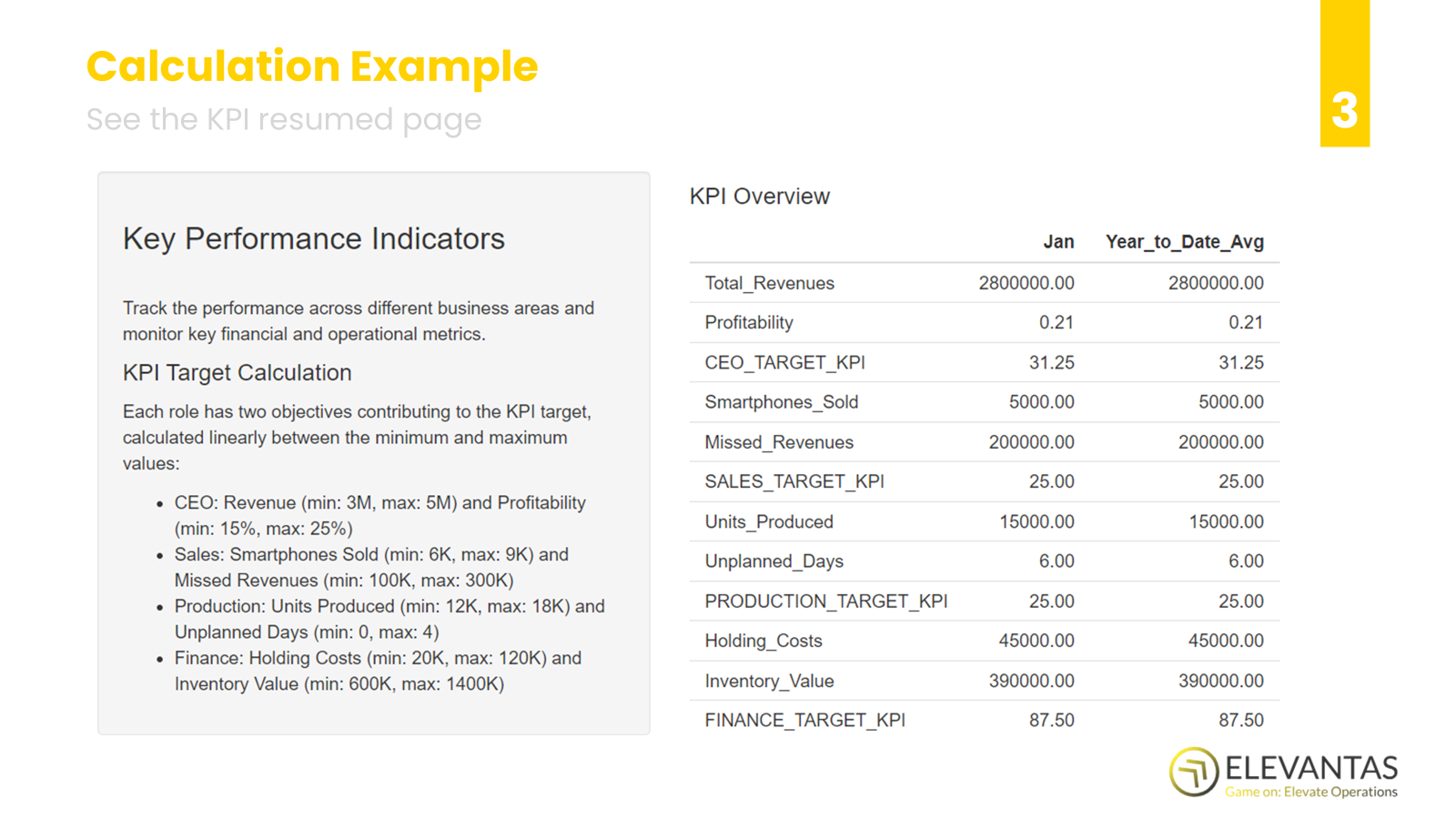The height and width of the screenshot is (819, 1456).
Task: Select the Jan column header
Action: click(x=1057, y=242)
